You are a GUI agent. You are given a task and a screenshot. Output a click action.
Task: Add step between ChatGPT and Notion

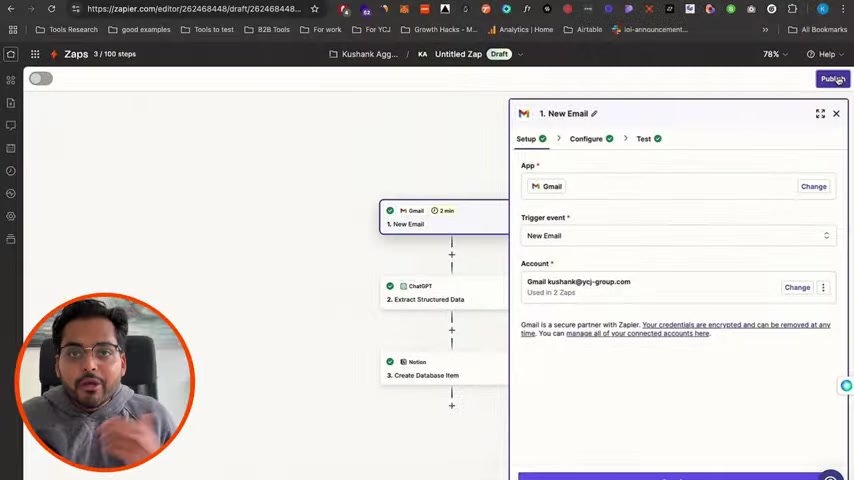pyautogui.click(x=452, y=330)
